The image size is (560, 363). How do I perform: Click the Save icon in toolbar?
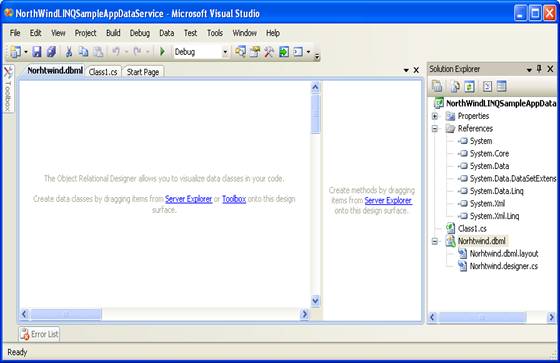37,52
